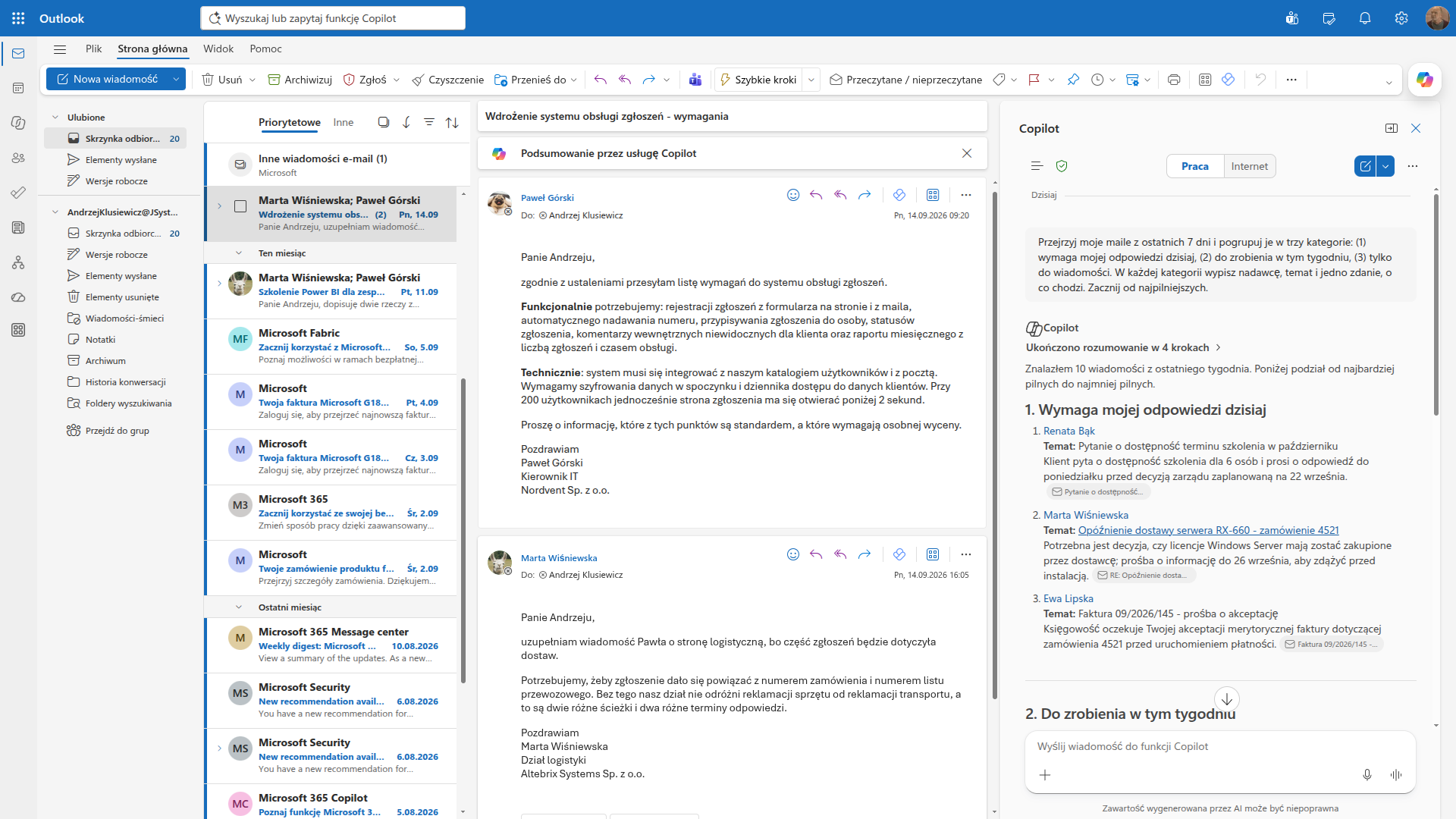The image size is (1456, 819).
Task: Switch Copilot to Internet mode
Action: coord(1250,166)
